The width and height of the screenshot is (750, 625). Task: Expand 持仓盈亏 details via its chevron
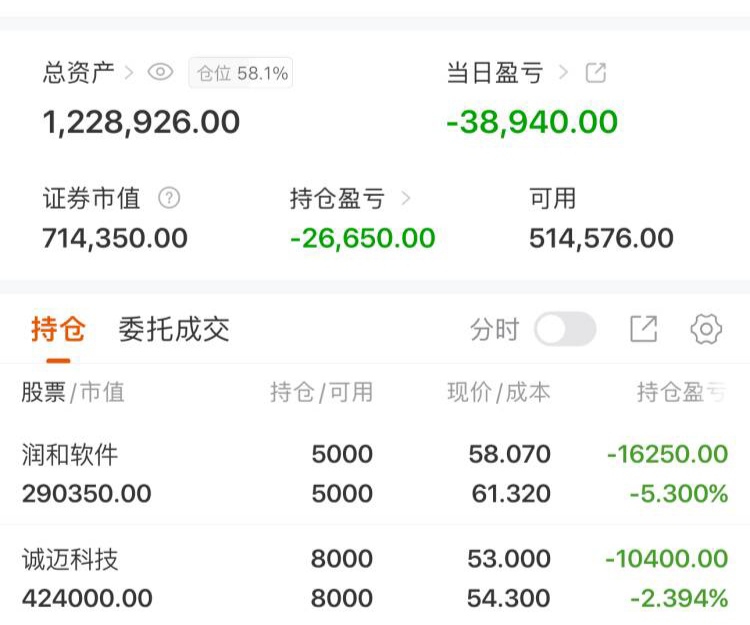tap(405, 198)
